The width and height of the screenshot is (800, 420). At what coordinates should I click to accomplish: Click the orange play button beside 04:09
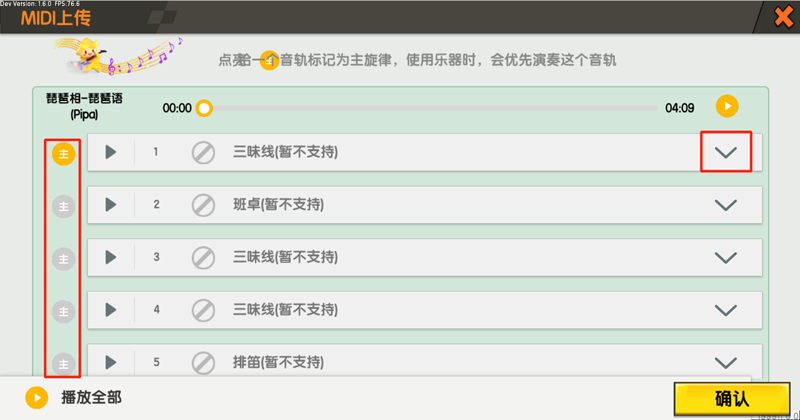pos(727,106)
